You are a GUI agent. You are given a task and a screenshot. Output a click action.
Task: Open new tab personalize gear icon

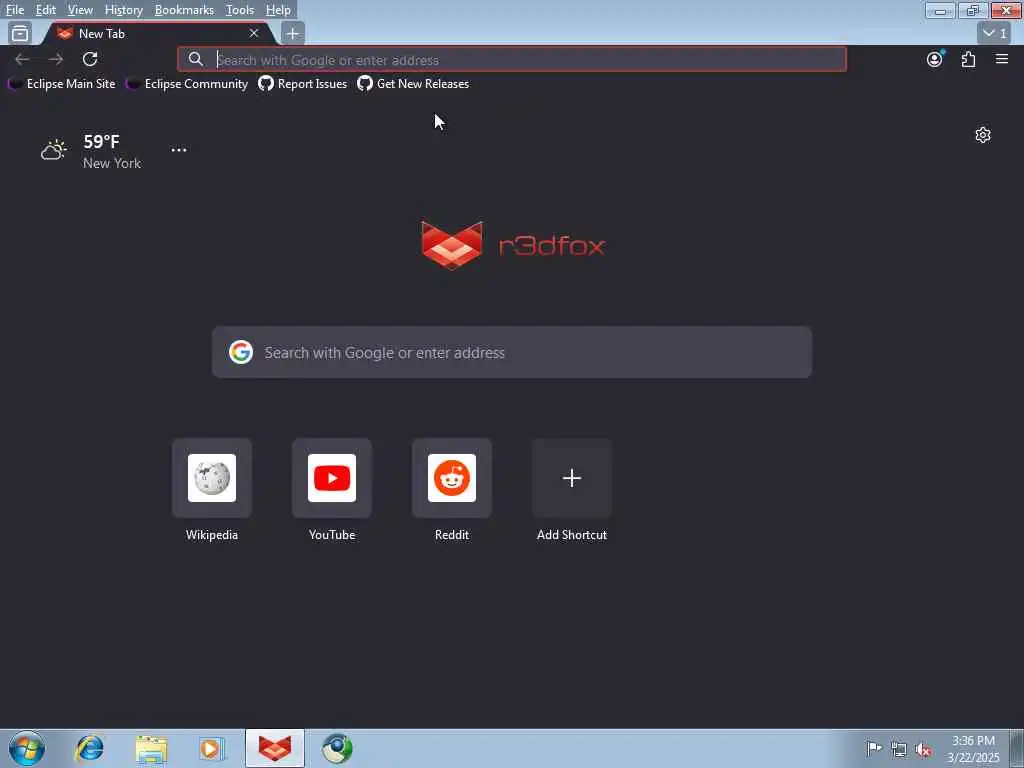(x=983, y=135)
